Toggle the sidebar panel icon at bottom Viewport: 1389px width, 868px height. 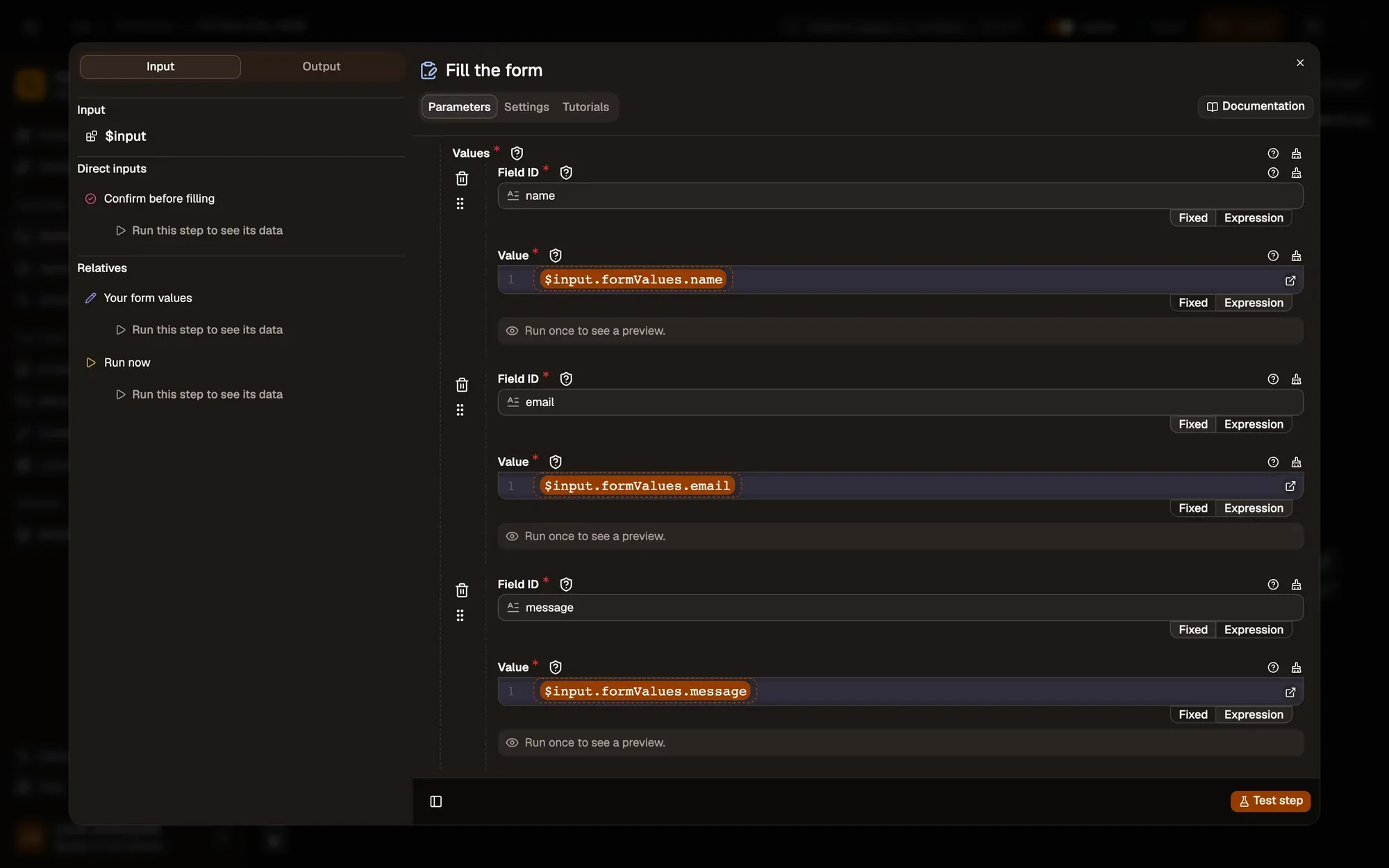pyautogui.click(x=436, y=801)
